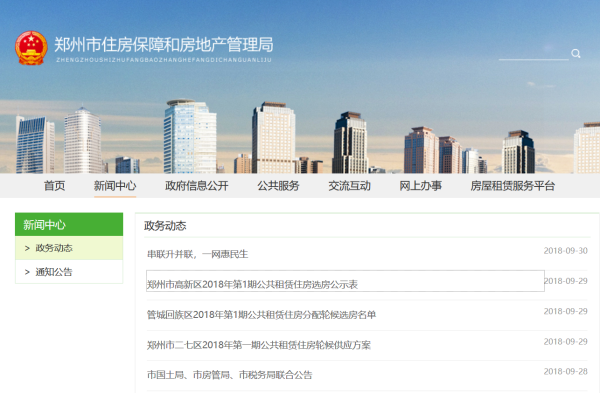Open 网上办事 navigation item
The height and width of the screenshot is (393, 600).
pos(421,186)
